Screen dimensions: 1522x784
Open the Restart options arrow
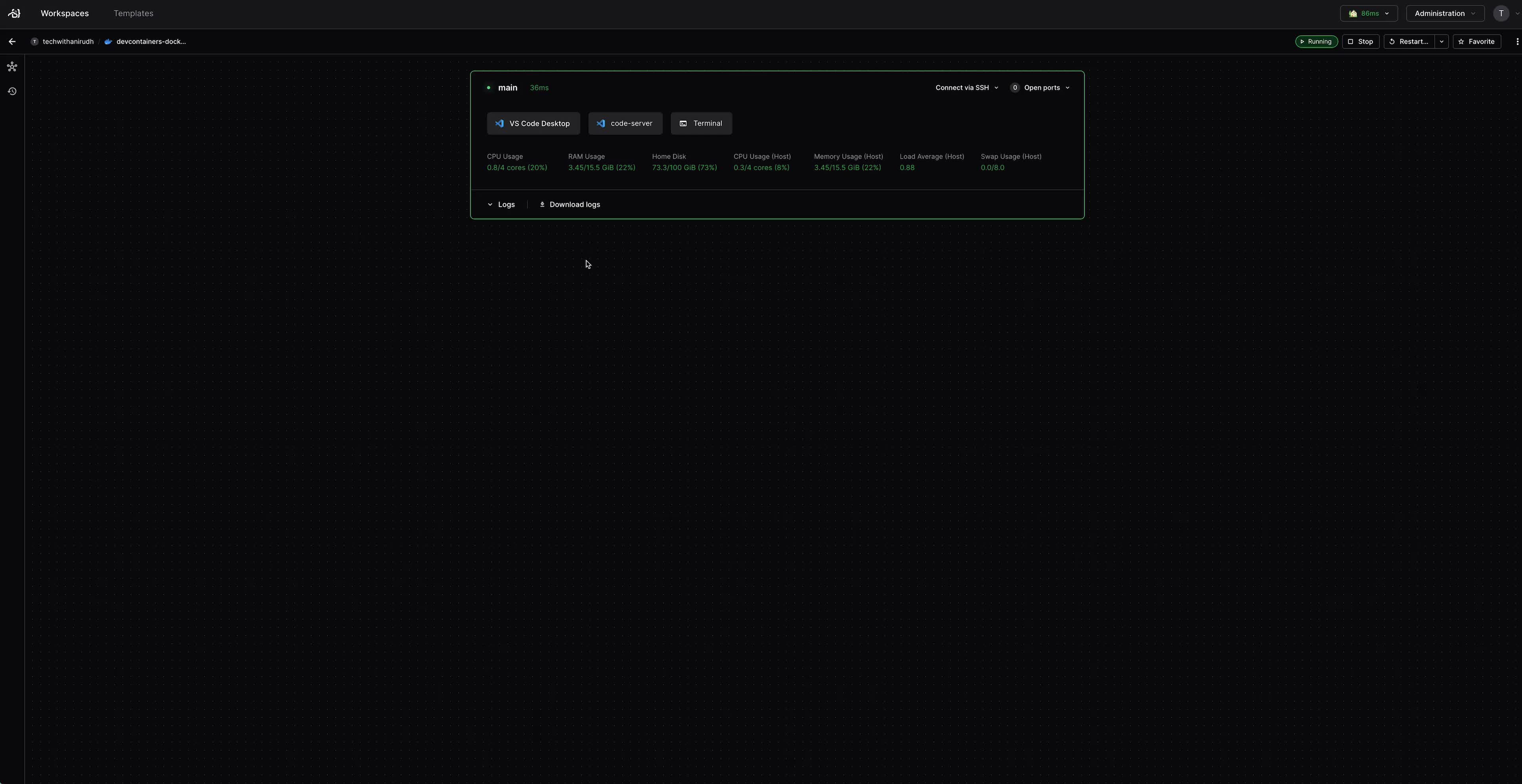(1442, 41)
